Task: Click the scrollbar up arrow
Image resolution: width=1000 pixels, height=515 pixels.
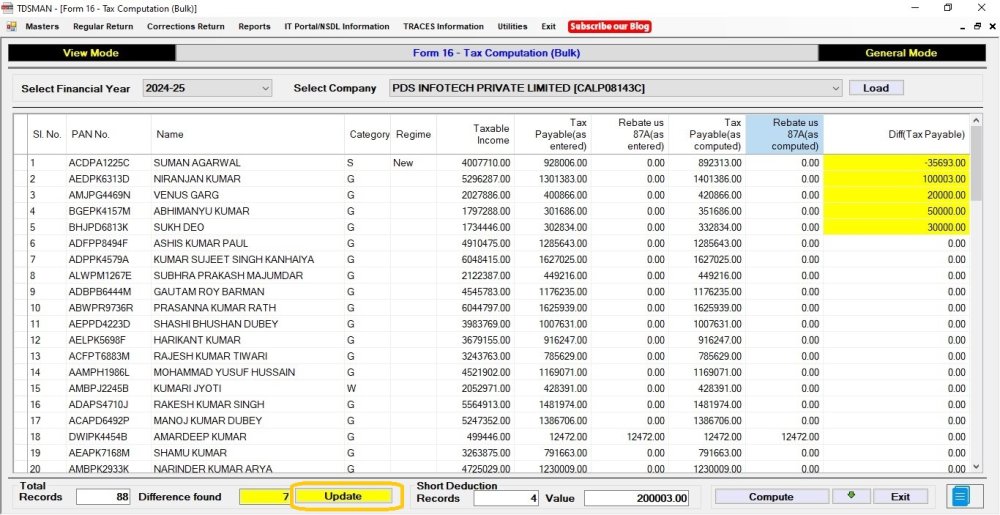Action: click(977, 122)
